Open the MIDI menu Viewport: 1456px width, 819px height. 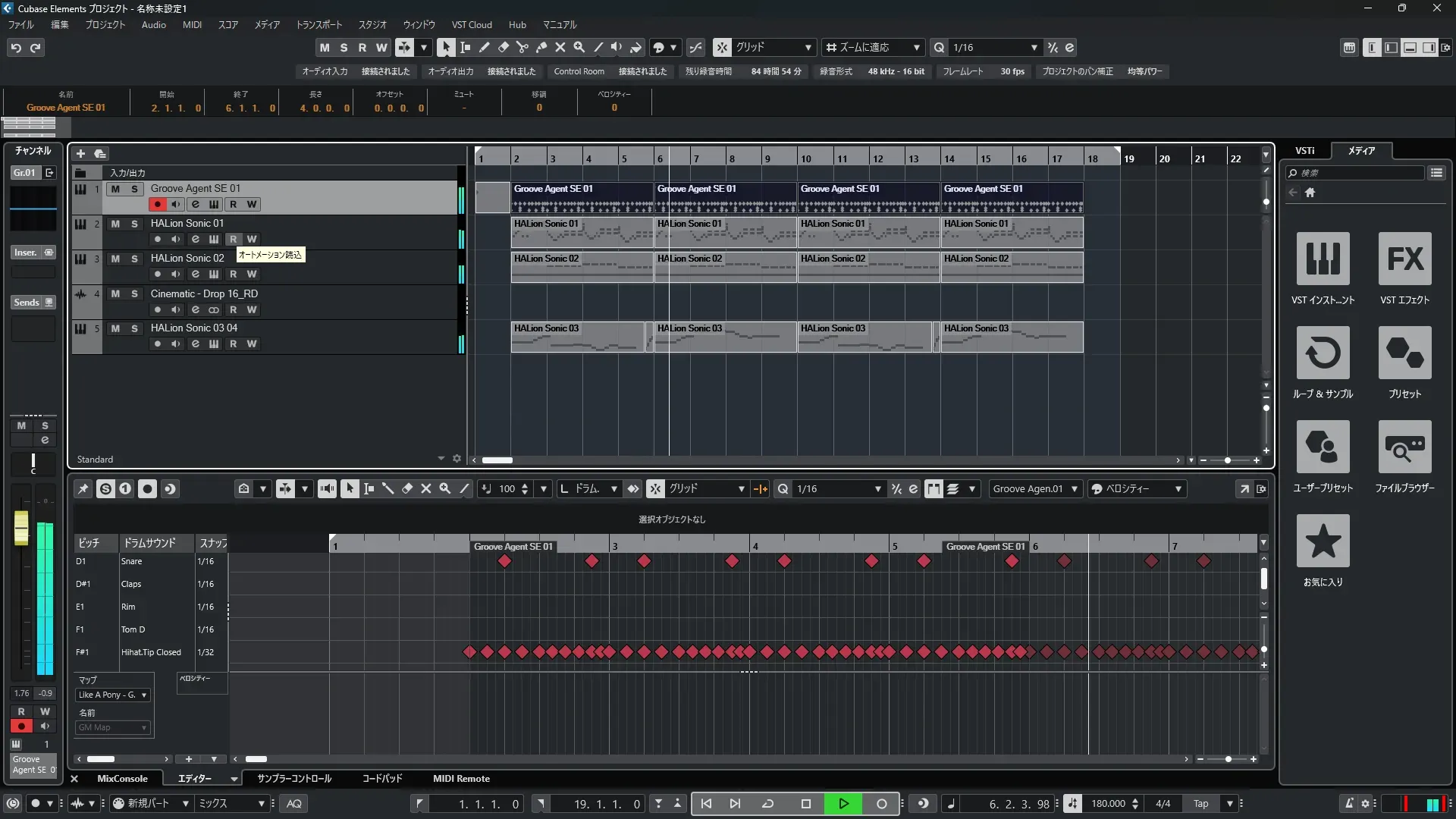tap(192, 25)
